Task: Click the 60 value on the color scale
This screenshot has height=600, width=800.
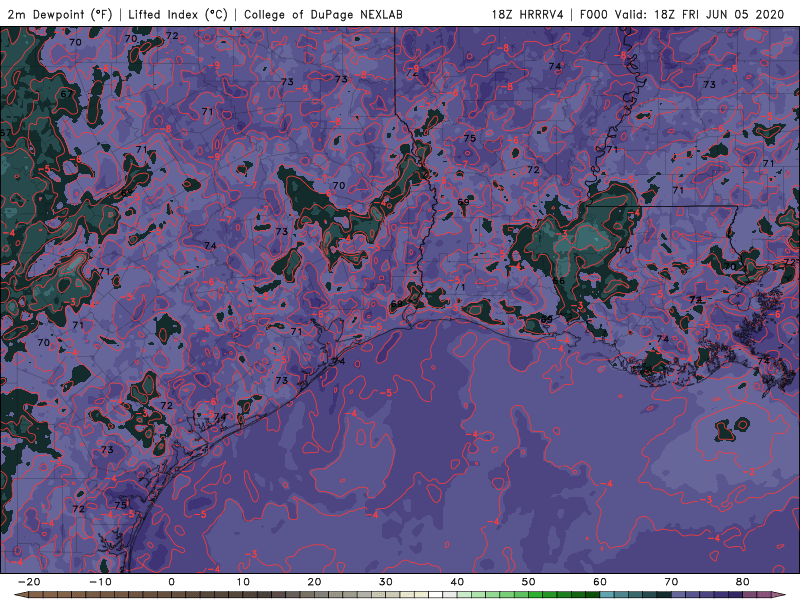Action: (600, 582)
